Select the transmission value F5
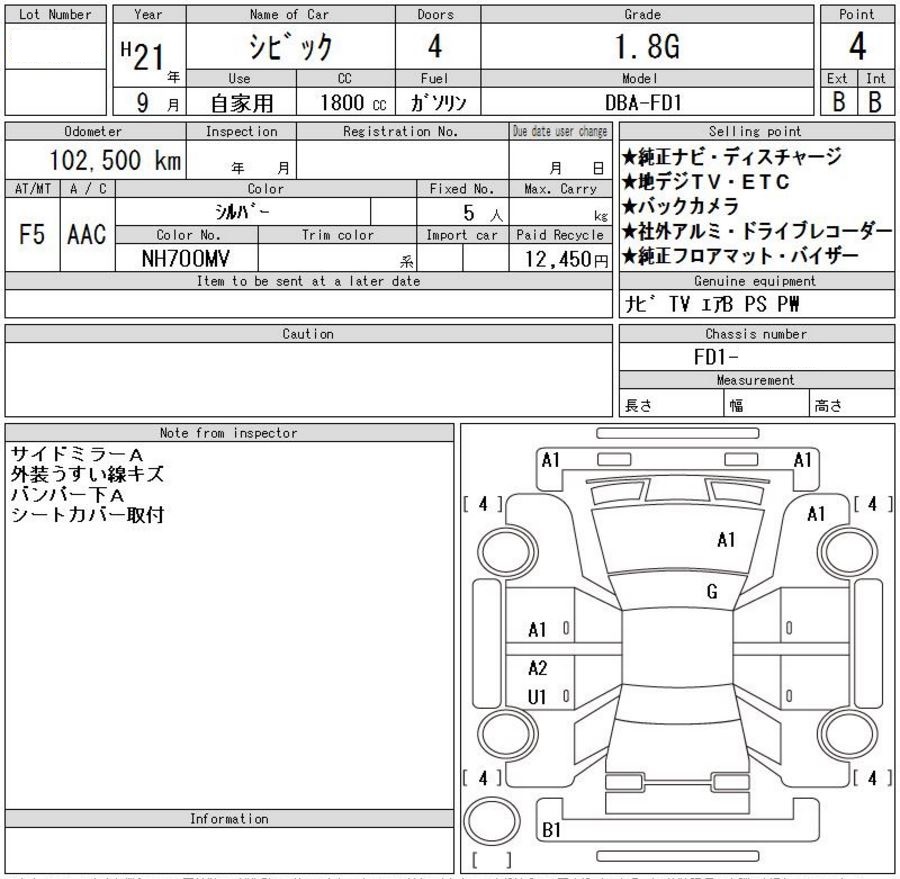 (x=32, y=234)
